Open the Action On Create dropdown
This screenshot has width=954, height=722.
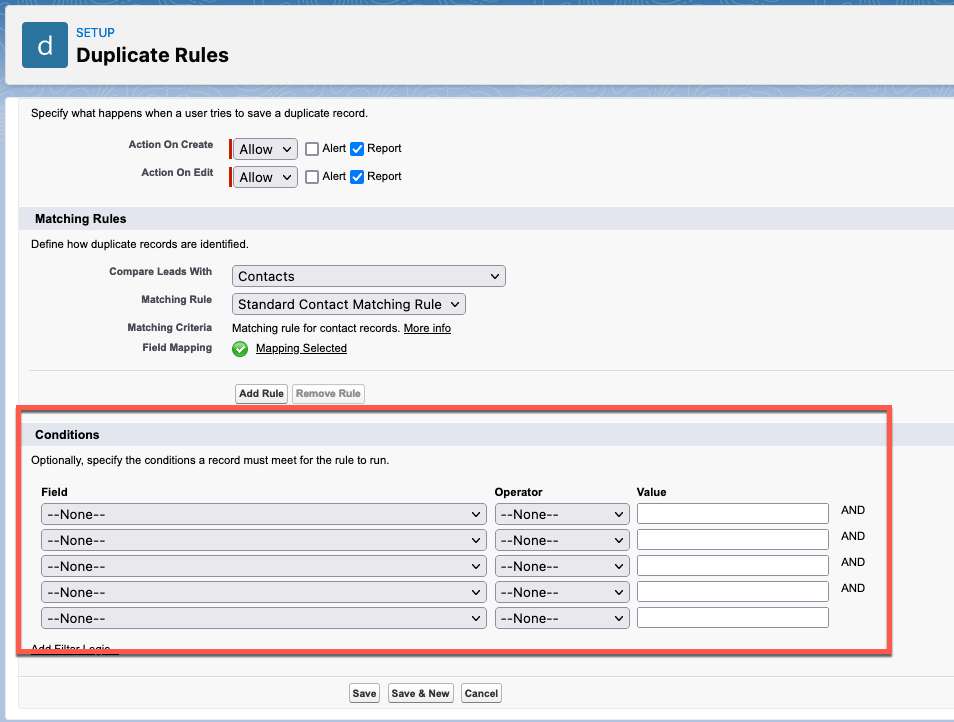pyautogui.click(x=265, y=149)
